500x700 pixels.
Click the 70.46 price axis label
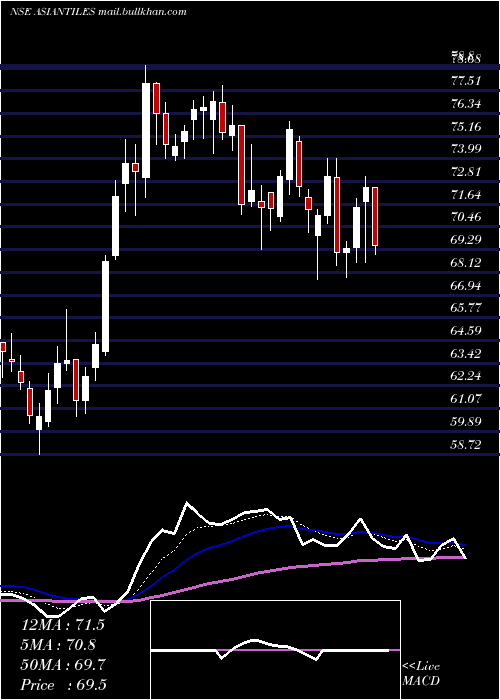(x=466, y=217)
